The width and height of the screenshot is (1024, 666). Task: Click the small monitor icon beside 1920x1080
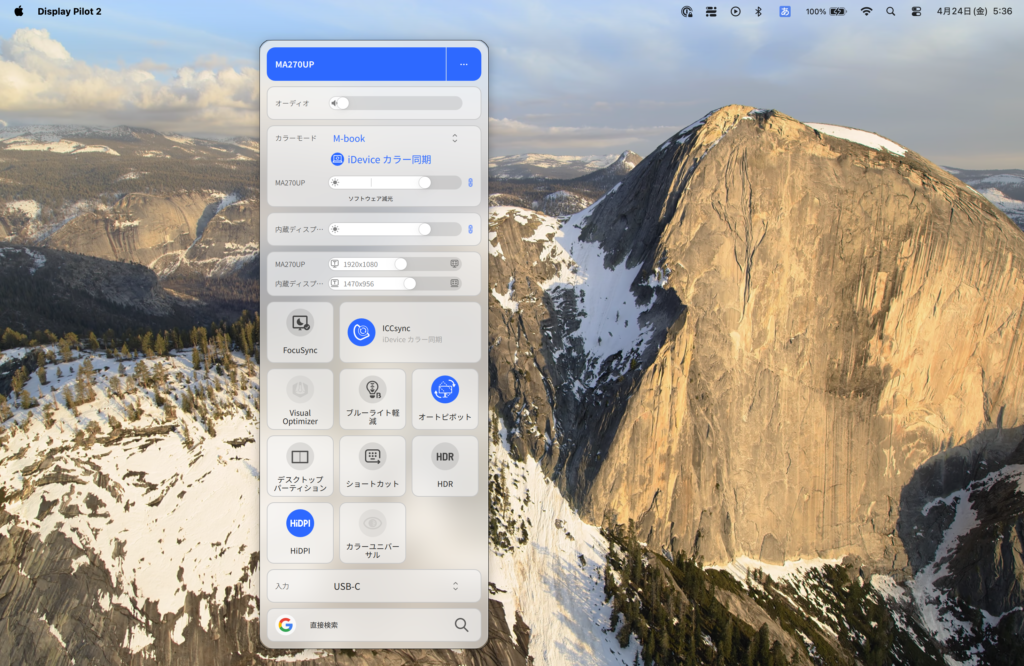click(x=335, y=264)
